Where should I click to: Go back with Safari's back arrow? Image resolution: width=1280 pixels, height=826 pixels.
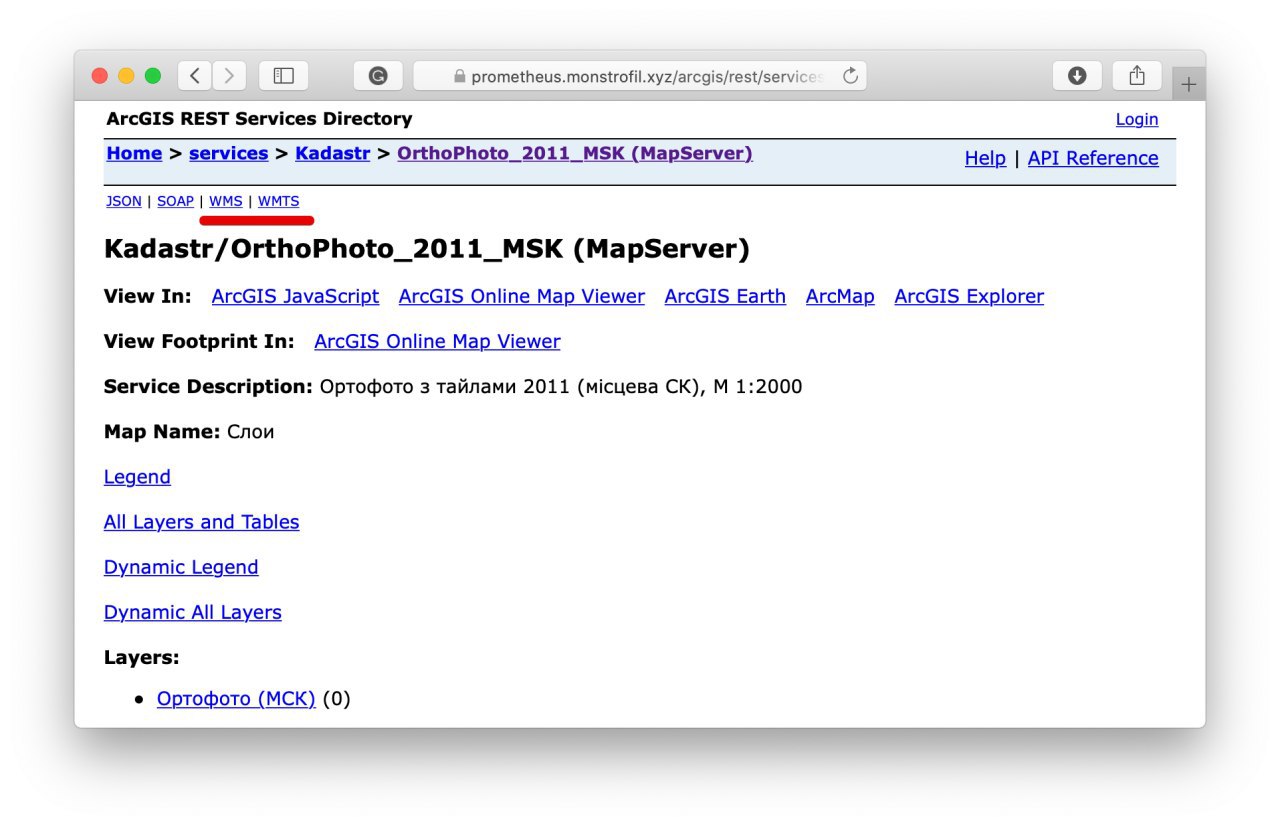pos(196,76)
